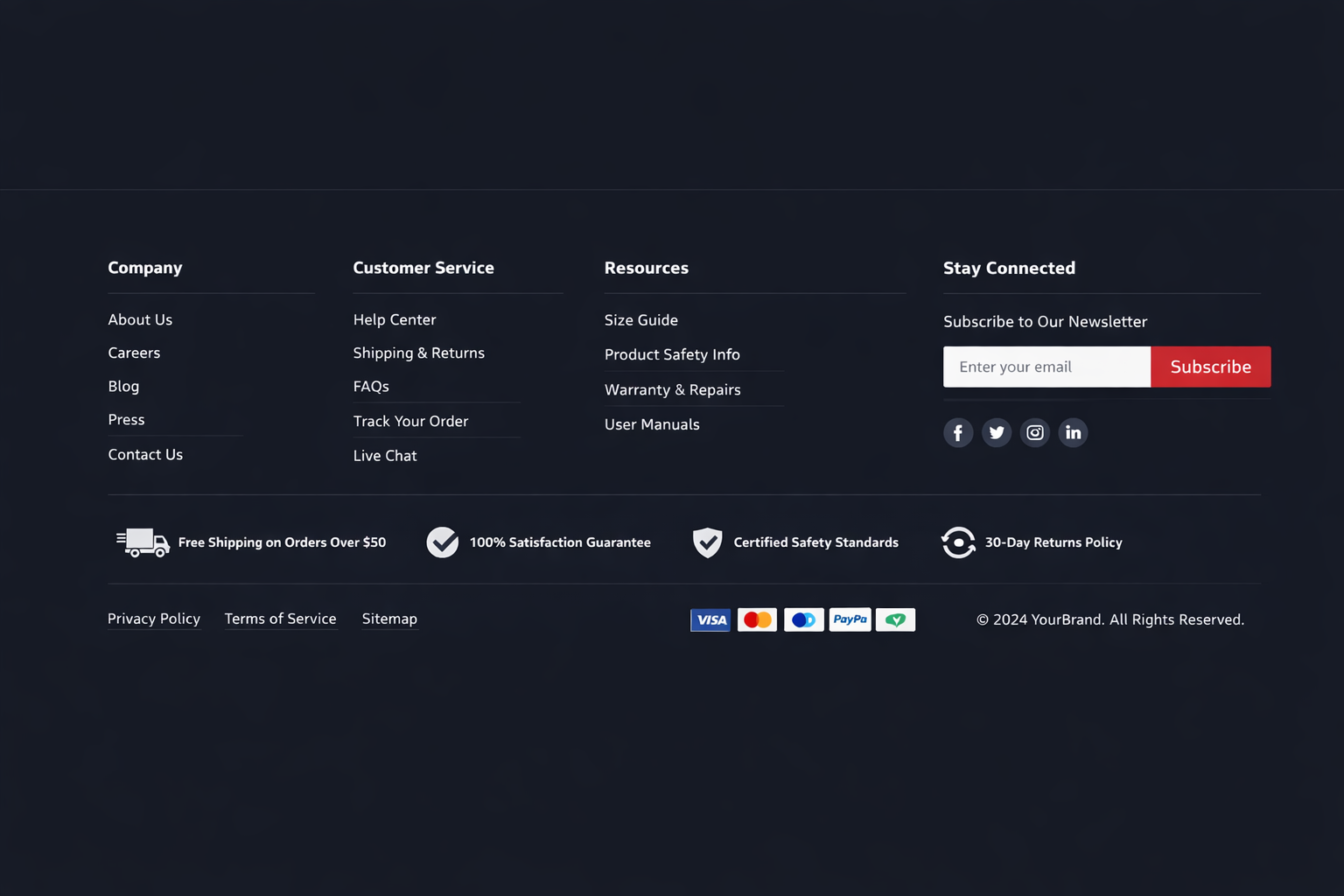Click the 30-day returns circular arrow icon
This screenshot has width=1344, height=896.
tap(958, 542)
